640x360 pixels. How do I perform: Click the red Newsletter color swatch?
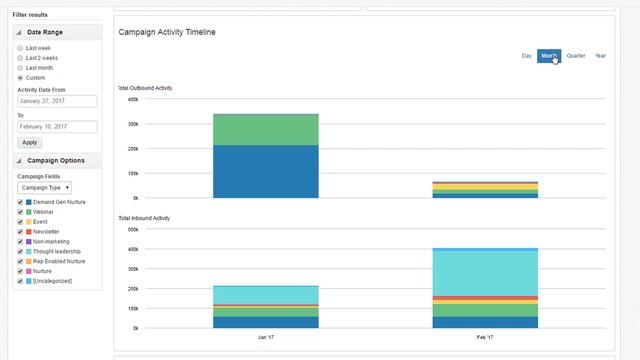[x=29, y=232]
